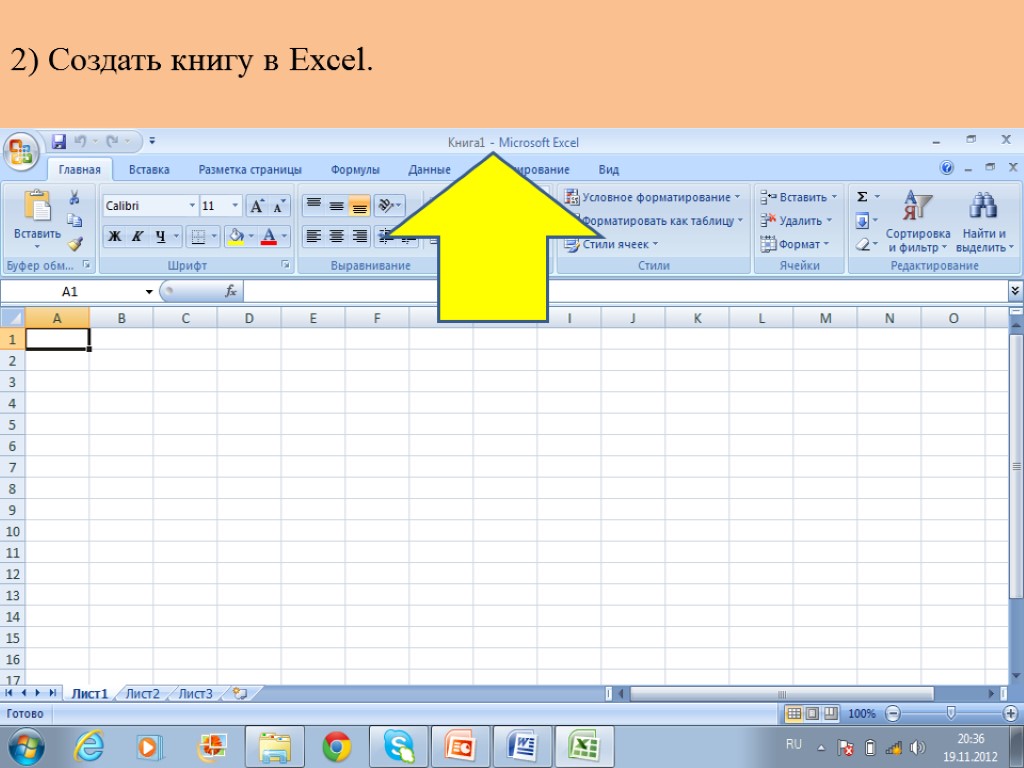Align text to top of cell

coord(313,205)
